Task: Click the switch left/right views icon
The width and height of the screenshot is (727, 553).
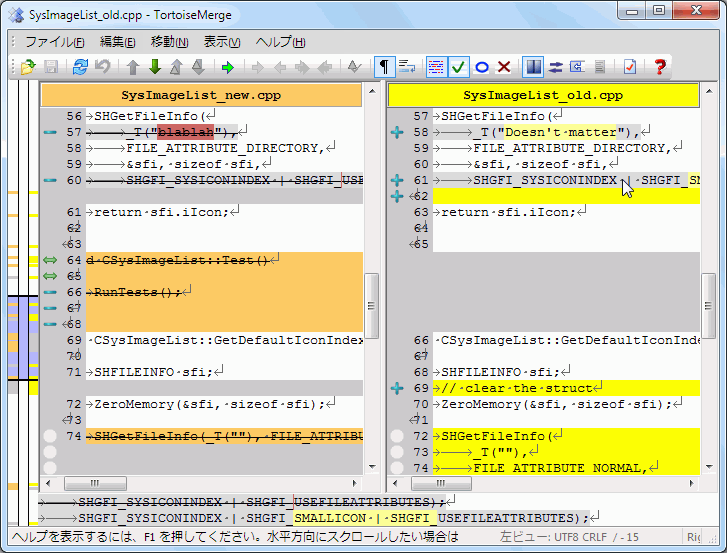Action: 555,68
